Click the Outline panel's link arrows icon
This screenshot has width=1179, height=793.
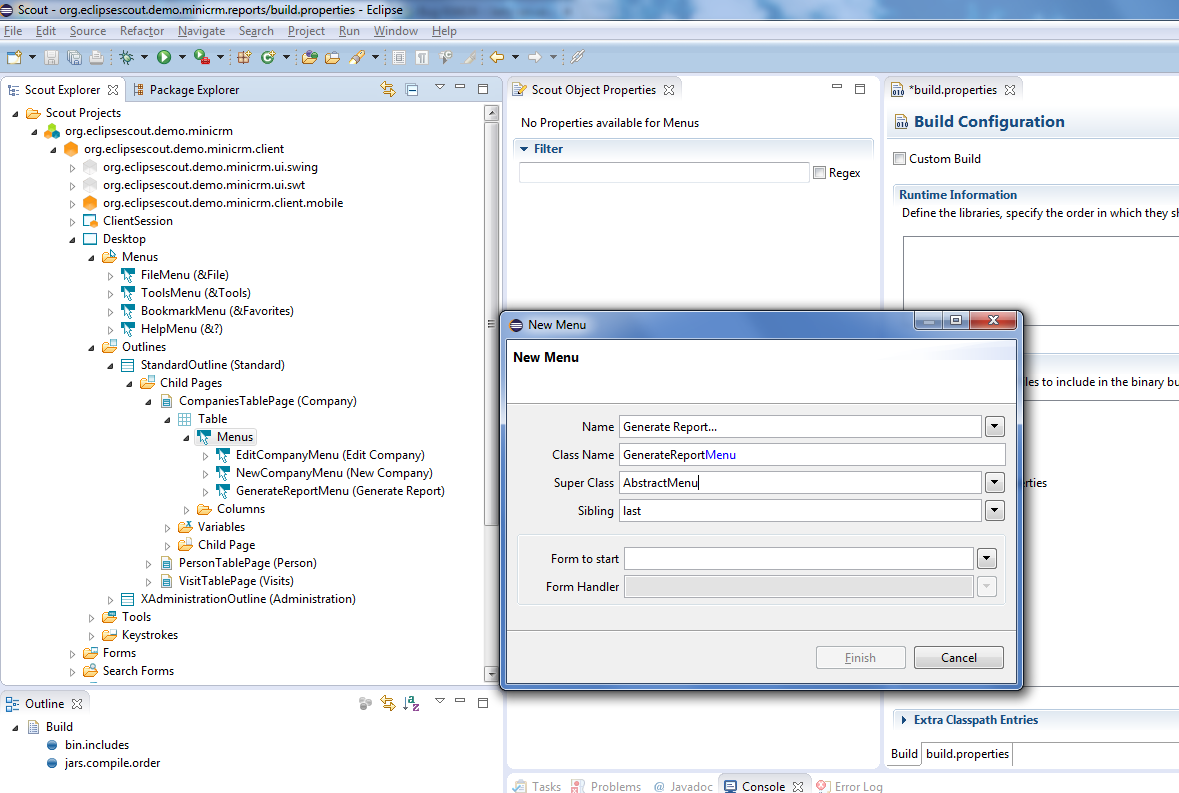click(388, 704)
